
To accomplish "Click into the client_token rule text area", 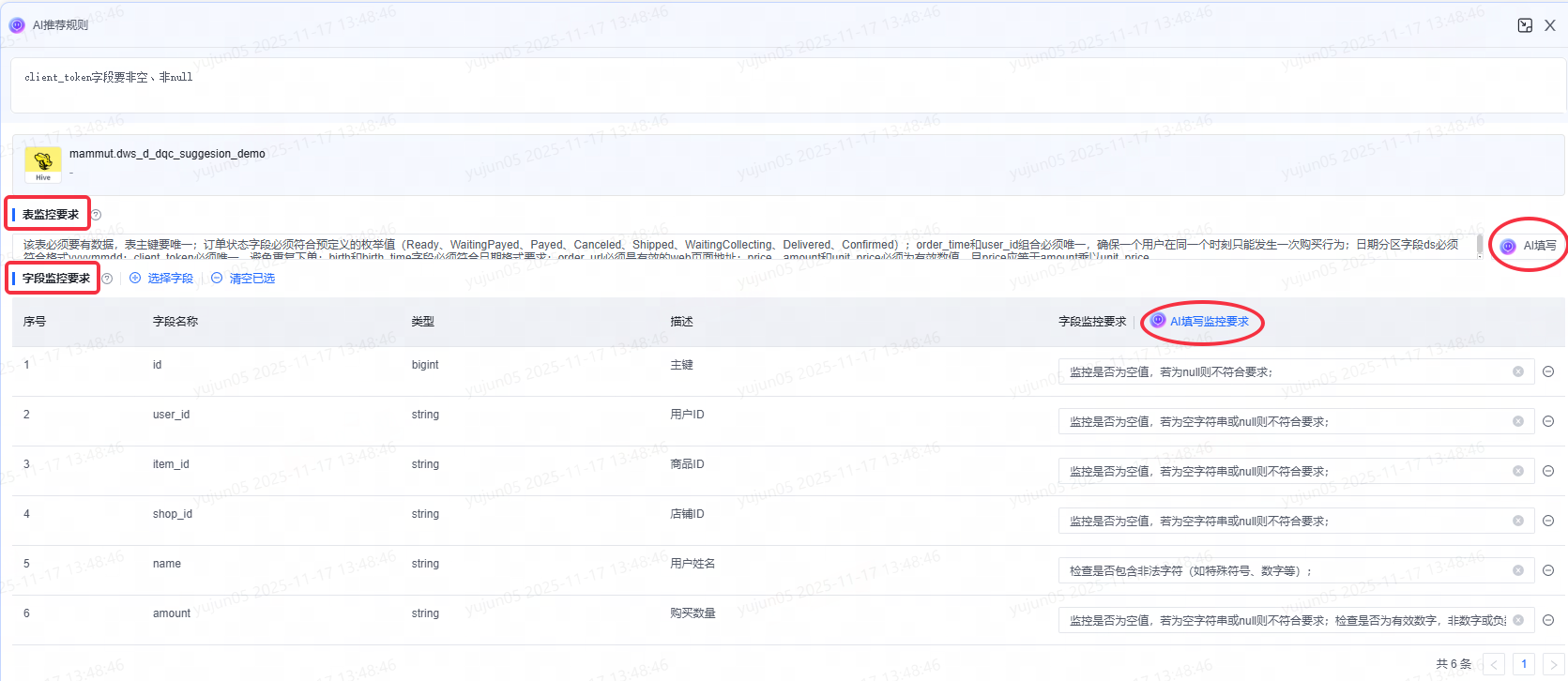I will pyautogui.click(x=788, y=86).
